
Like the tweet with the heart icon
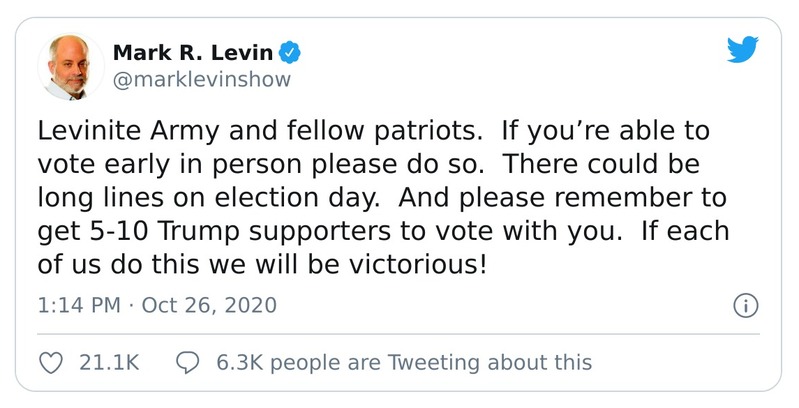(x=52, y=362)
